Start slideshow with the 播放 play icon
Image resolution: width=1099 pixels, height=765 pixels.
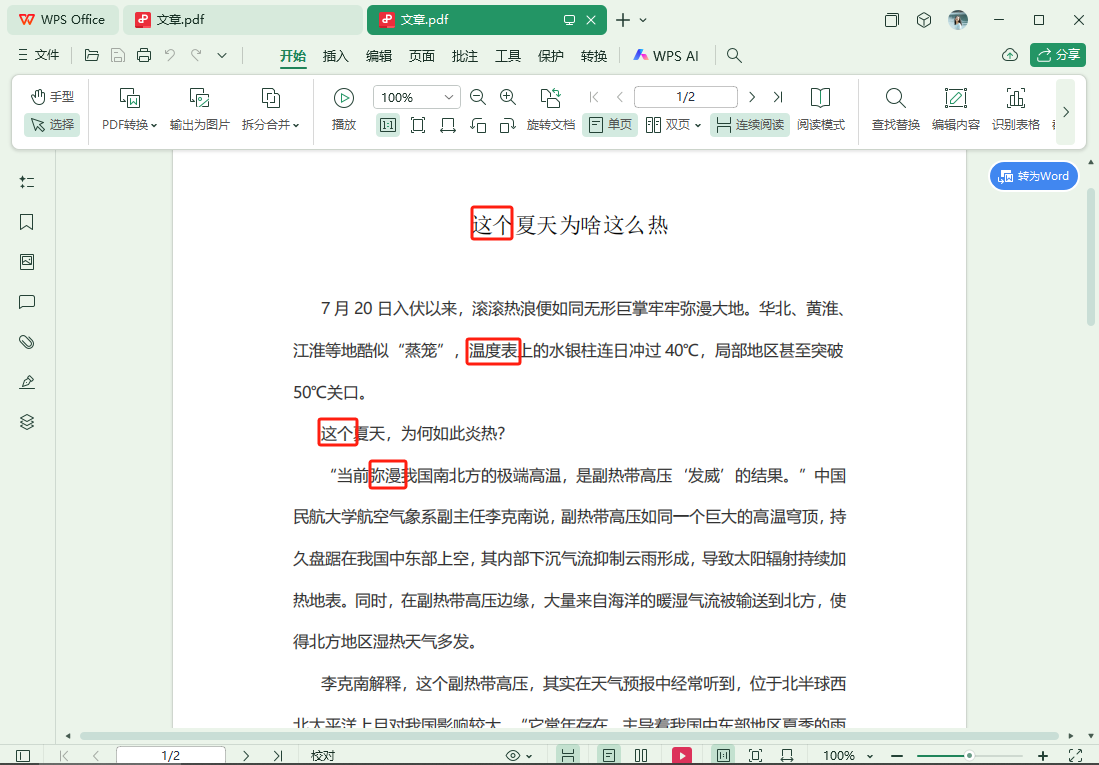point(343,97)
